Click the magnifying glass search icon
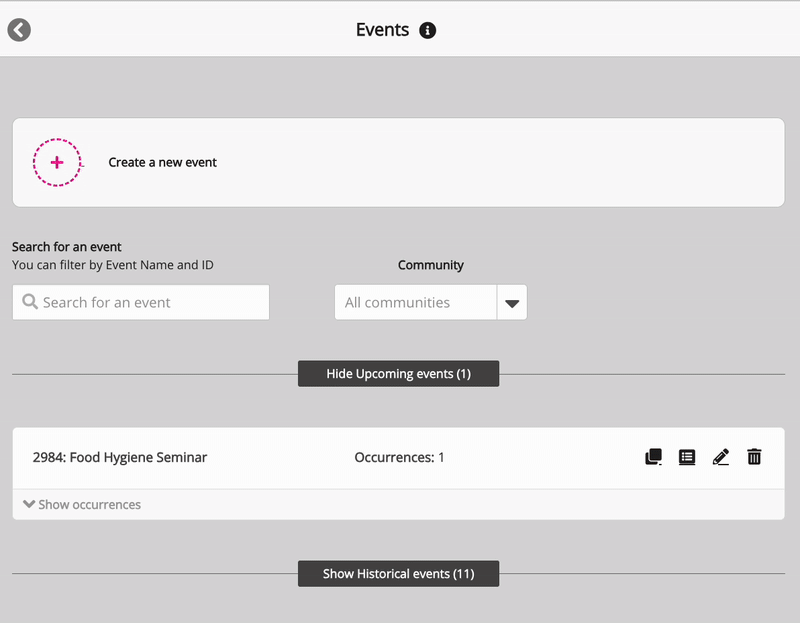 pyautogui.click(x=30, y=302)
